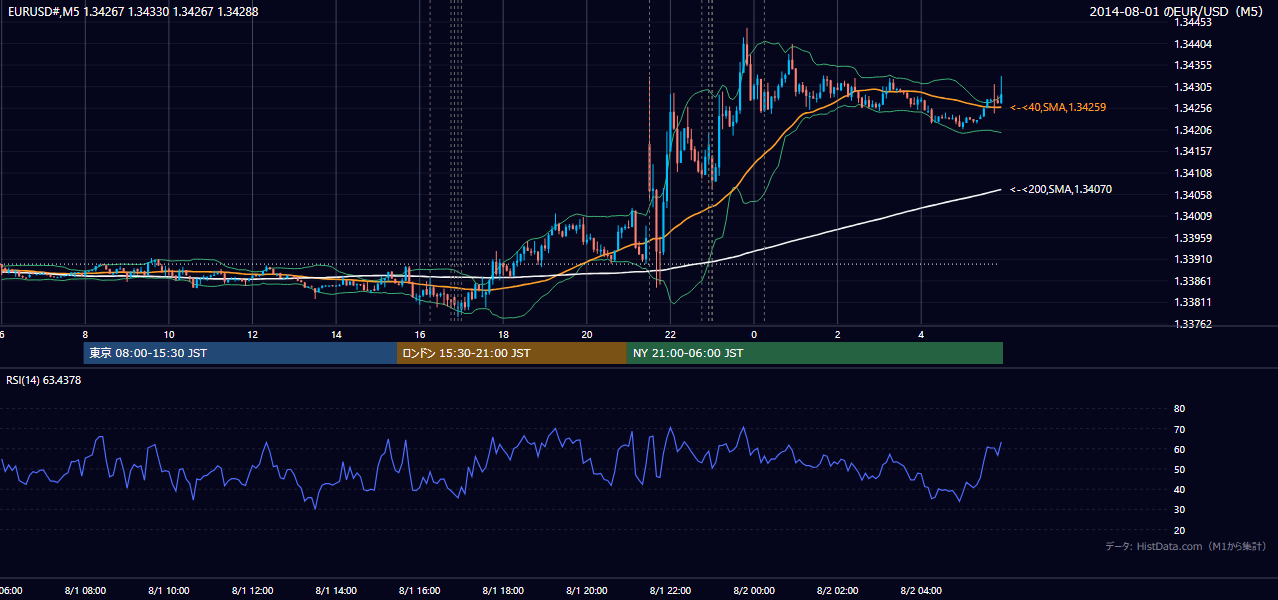Click the 8/1 18:00 time axis label

pos(503,590)
